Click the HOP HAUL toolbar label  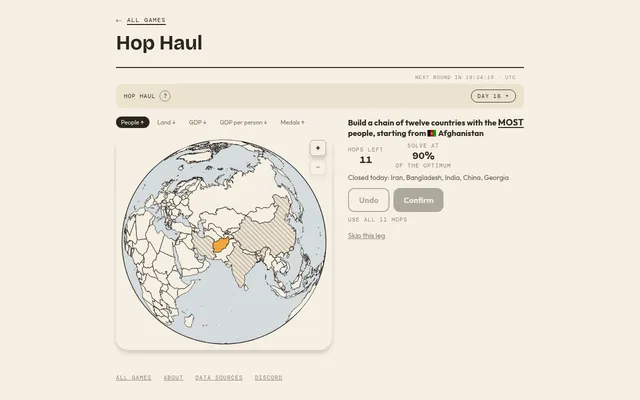pos(139,96)
